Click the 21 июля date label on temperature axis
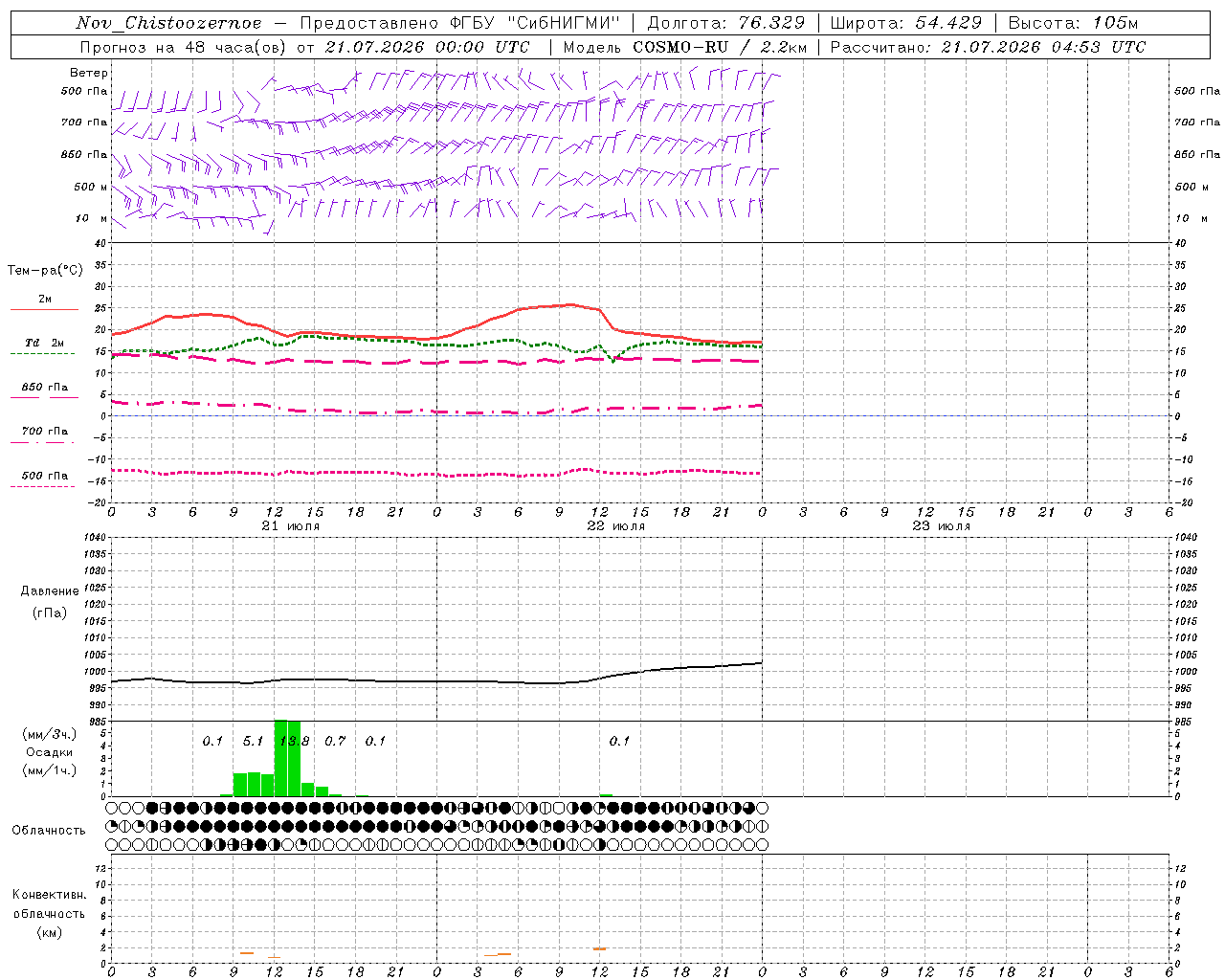 click(x=291, y=526)
